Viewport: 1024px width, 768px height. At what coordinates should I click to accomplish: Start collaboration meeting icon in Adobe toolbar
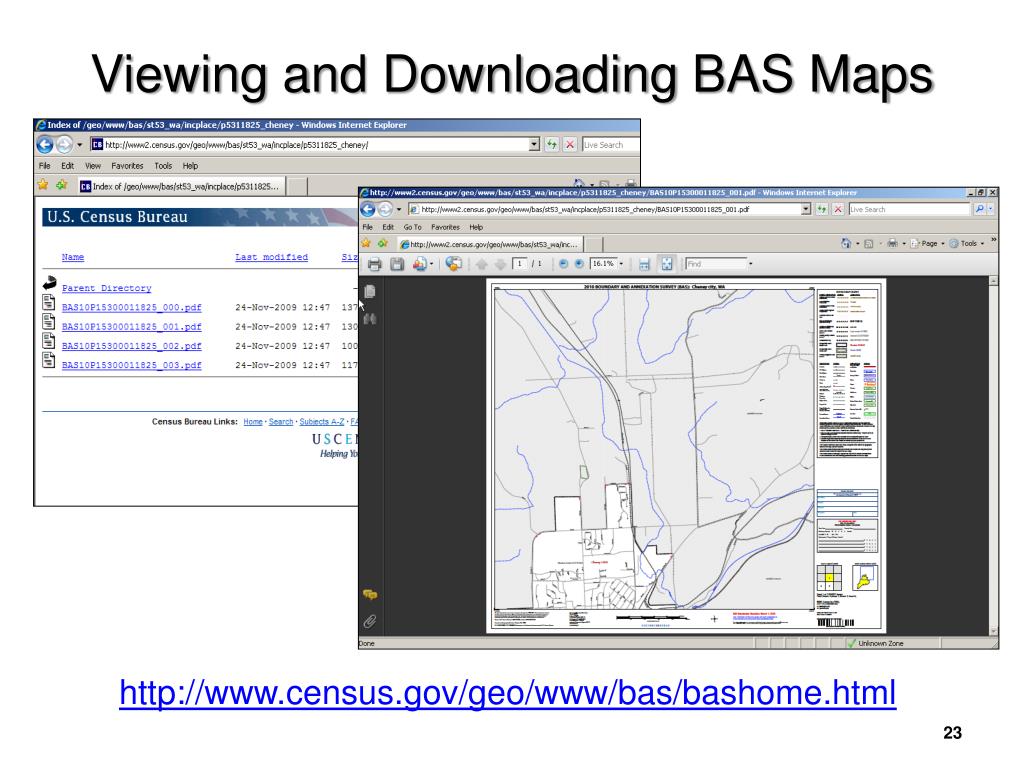click(453, 264)
